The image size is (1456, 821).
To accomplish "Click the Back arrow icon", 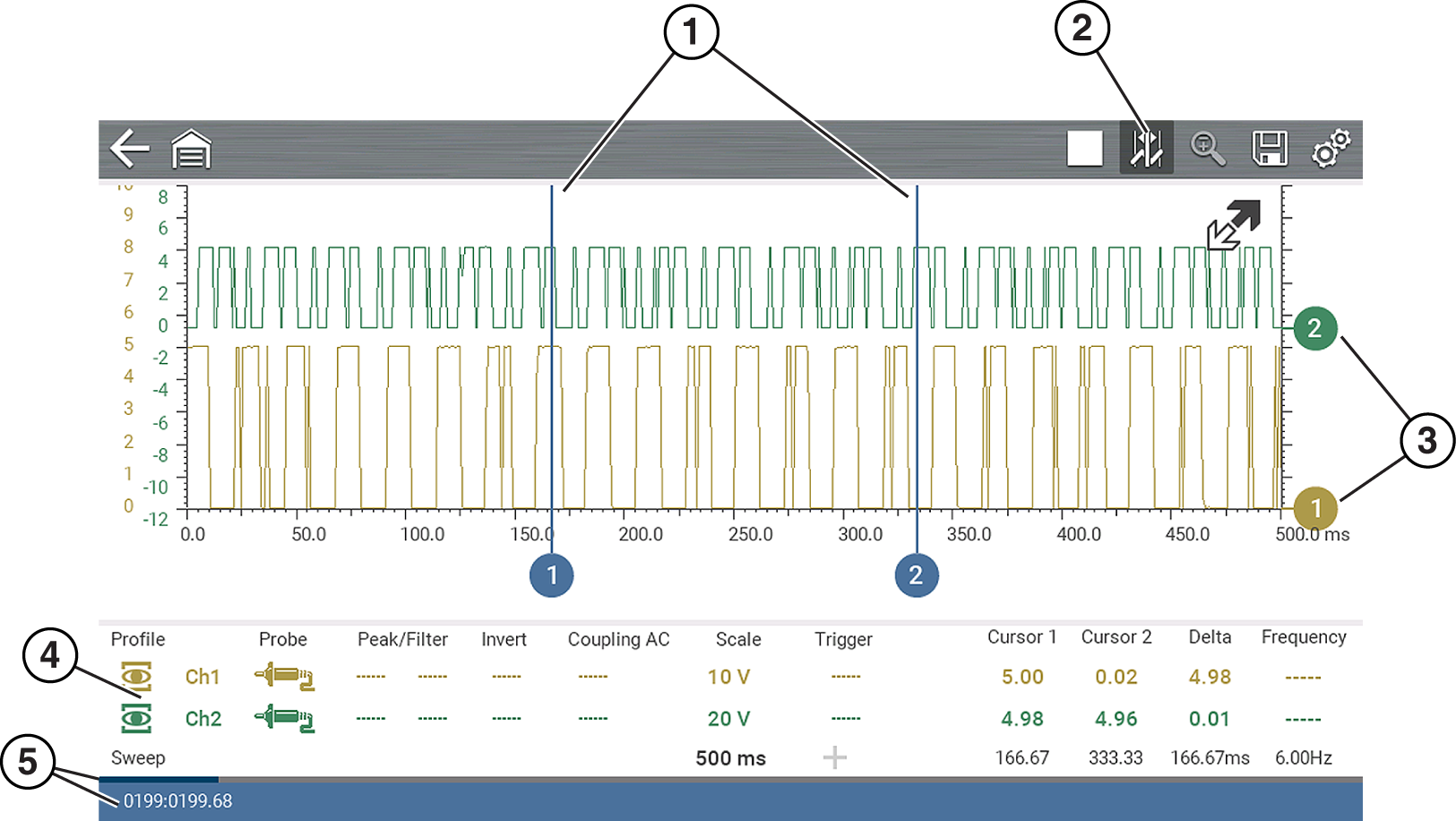I will [x=130, y=149].
